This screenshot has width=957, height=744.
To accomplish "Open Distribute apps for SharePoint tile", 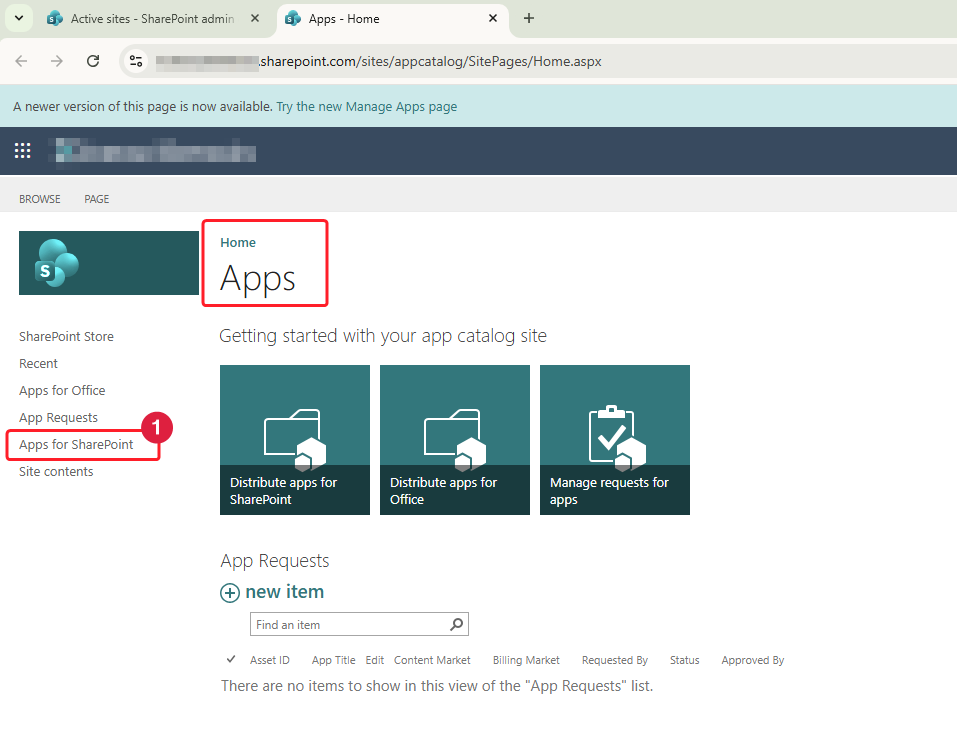I will [x=294, y=440].
